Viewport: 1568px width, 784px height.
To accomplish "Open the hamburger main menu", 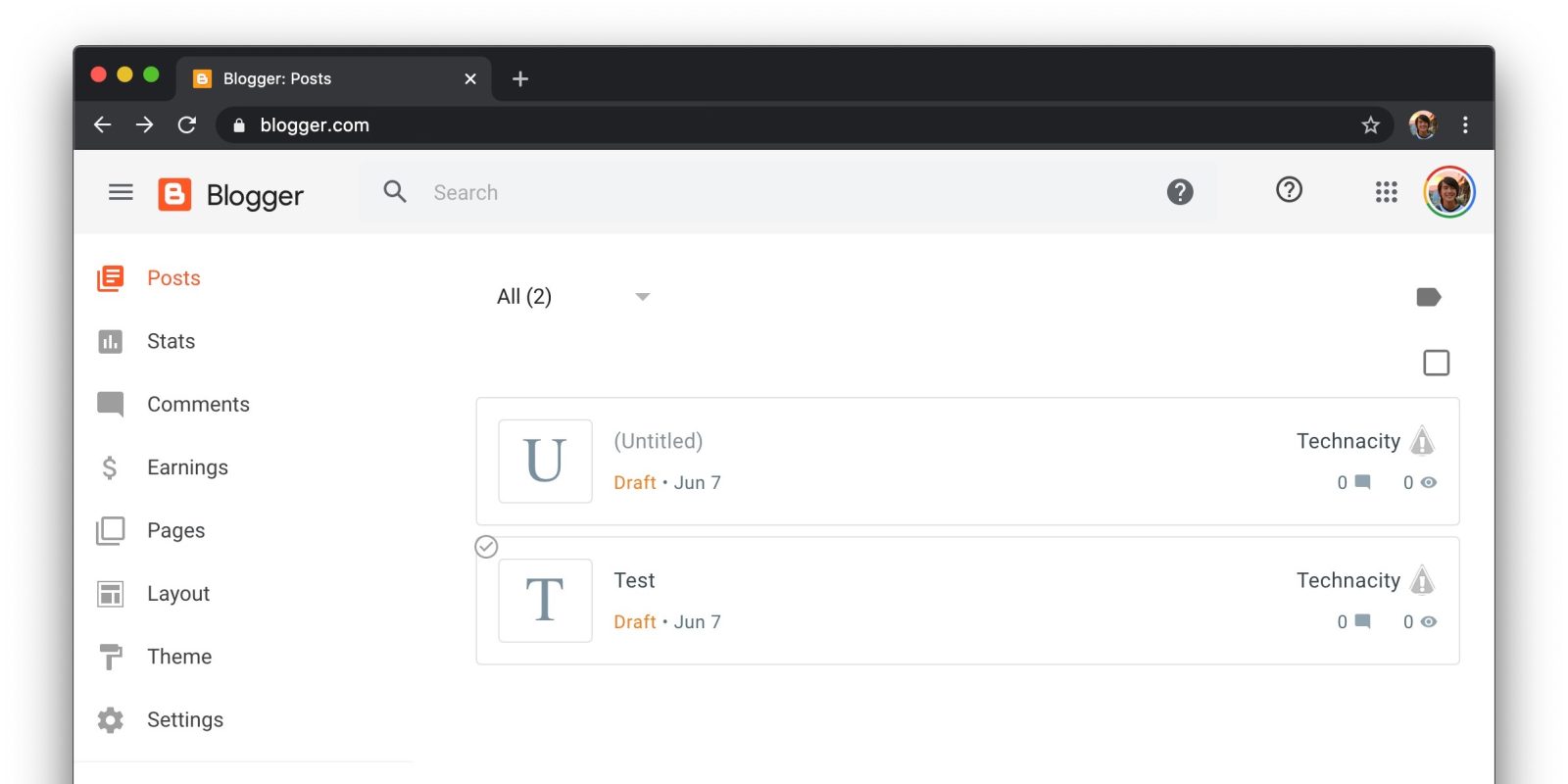I will [121, 192].
